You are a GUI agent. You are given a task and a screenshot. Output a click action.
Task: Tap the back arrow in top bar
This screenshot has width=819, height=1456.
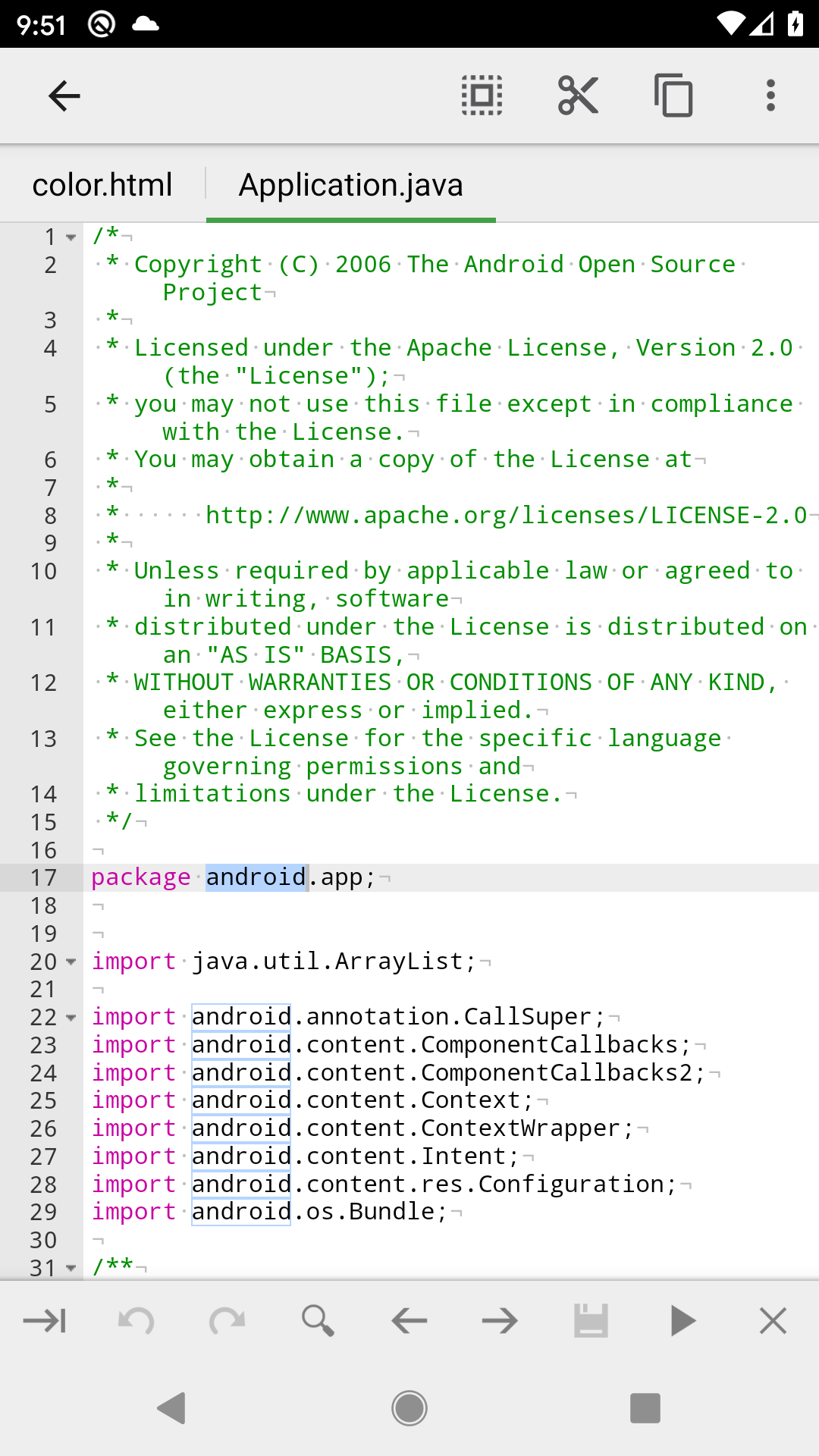tap(64, 96)
